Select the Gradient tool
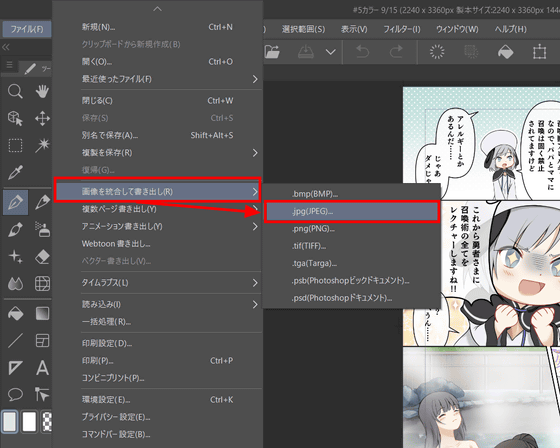This screenshot has height=448, width=560. coord(42,313)
